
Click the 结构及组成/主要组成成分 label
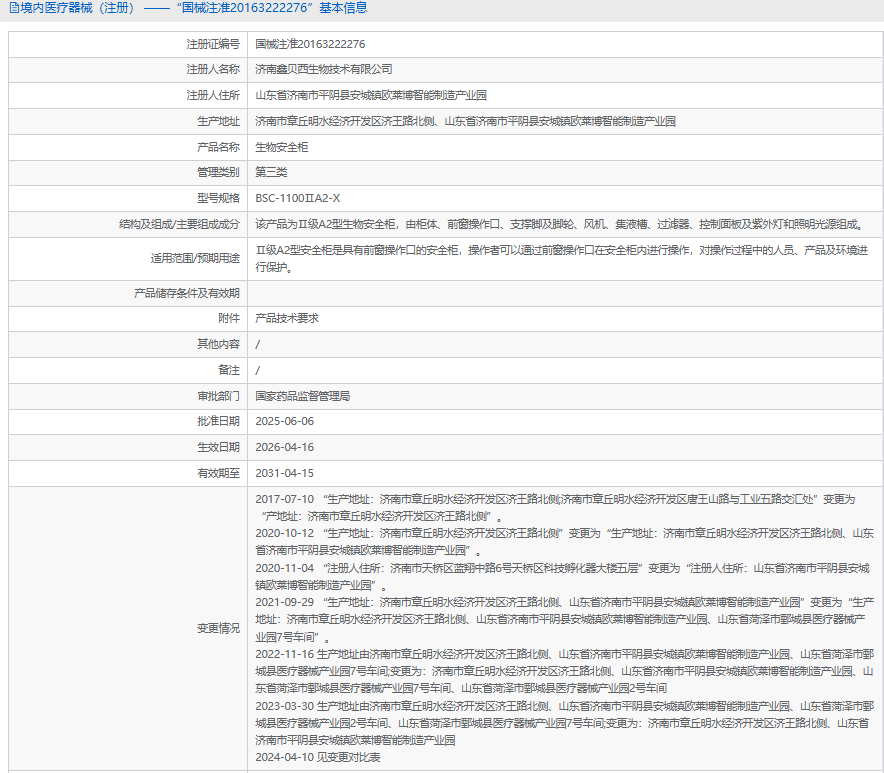pyautogui.click(x=179, y=224)
